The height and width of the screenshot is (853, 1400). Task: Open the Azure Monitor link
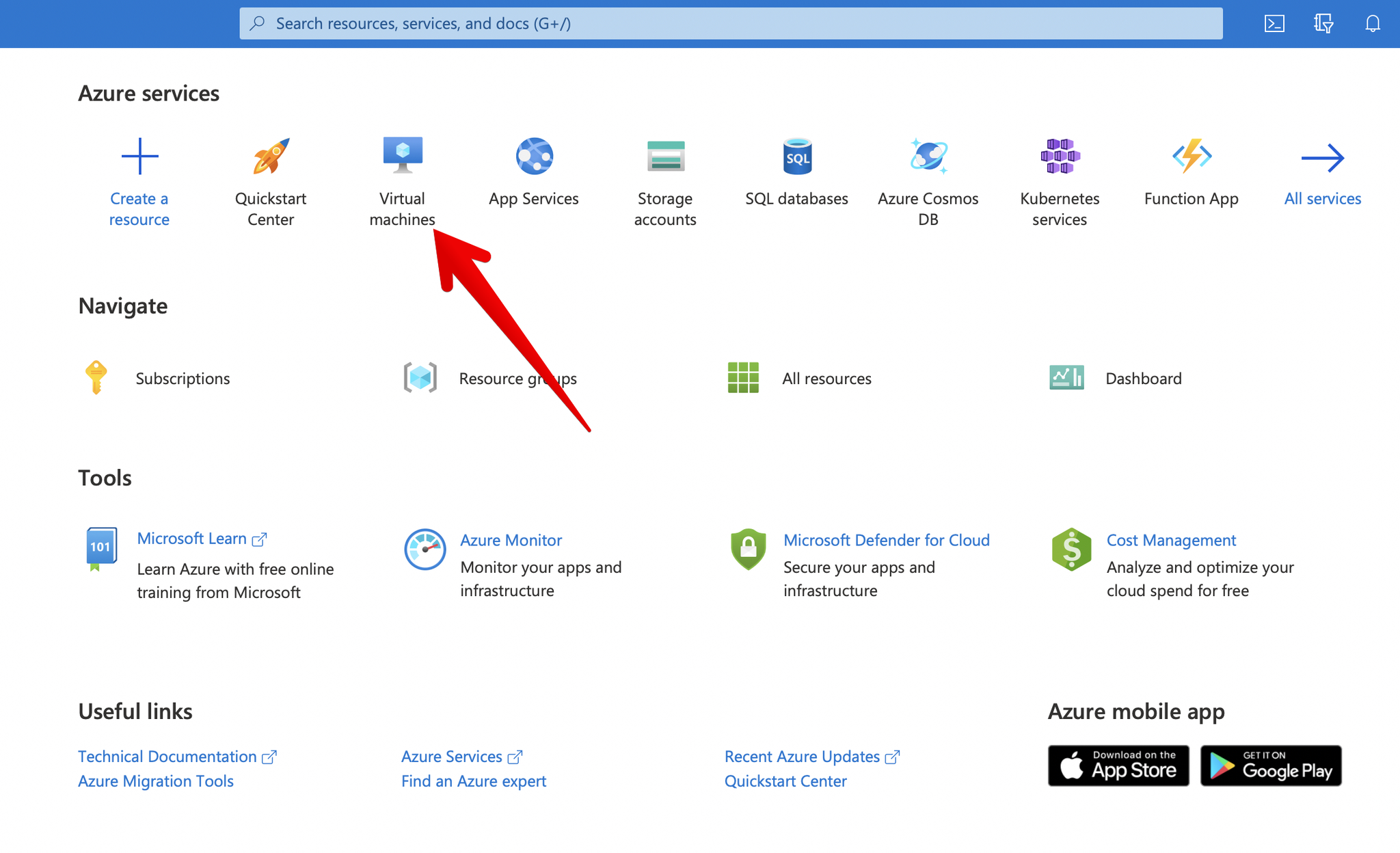point(511,540)
